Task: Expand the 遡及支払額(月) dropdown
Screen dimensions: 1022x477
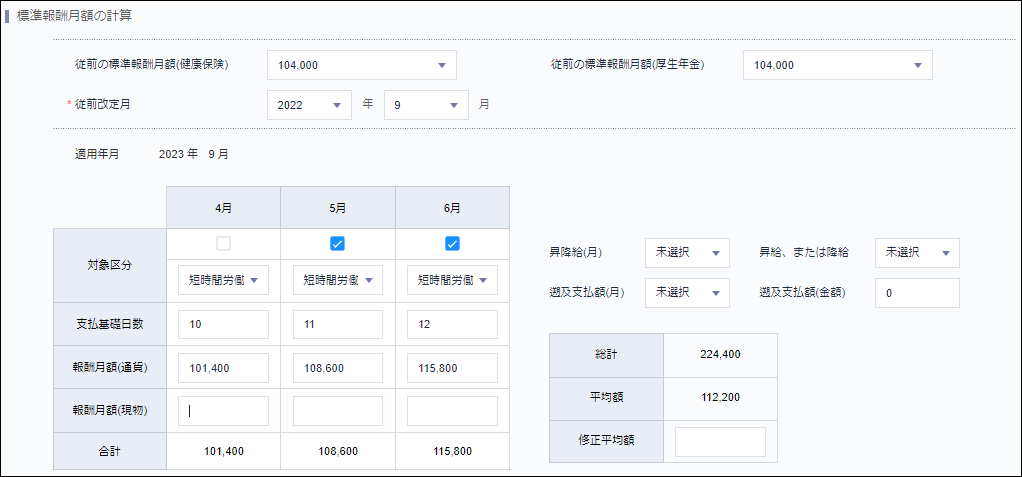Action: tap(687, 293)
